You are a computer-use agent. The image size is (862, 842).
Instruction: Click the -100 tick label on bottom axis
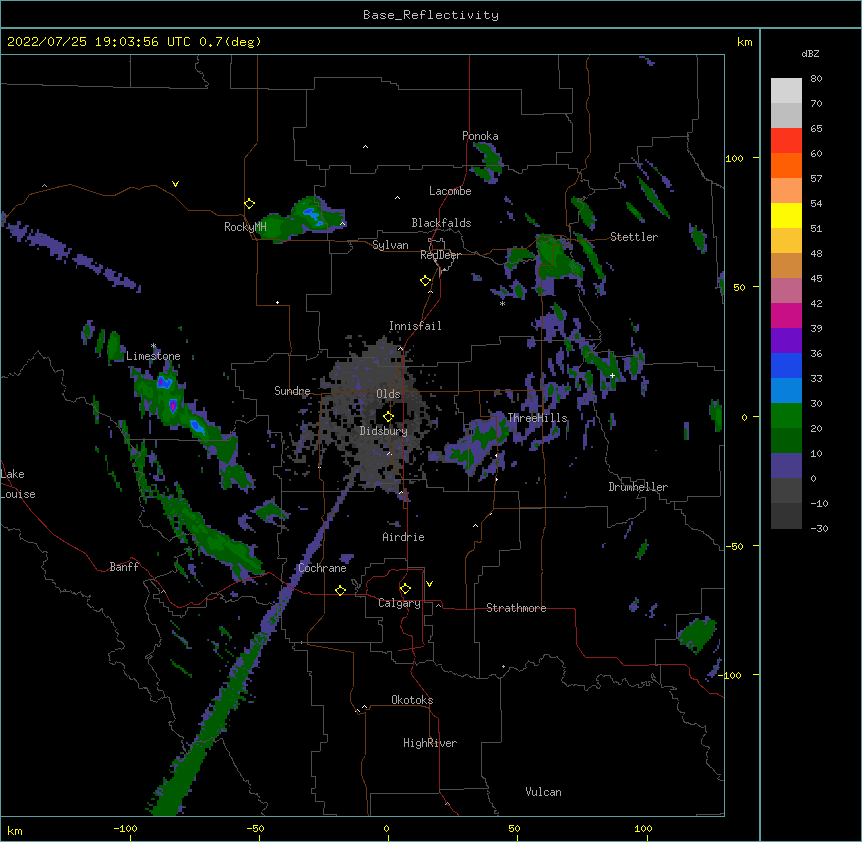pyautogui.click(x=125, y=828)
